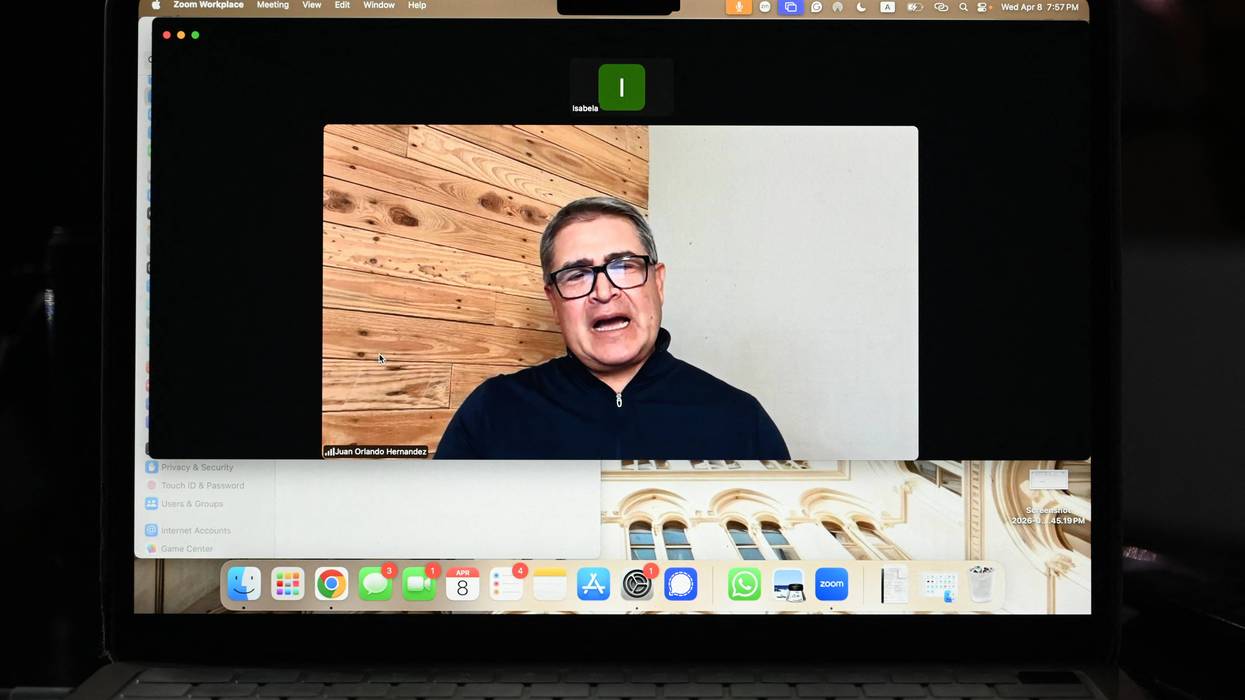The image size is (1245, 700).
Task: Open the Trash in the Dock
Action: [981, 584]
